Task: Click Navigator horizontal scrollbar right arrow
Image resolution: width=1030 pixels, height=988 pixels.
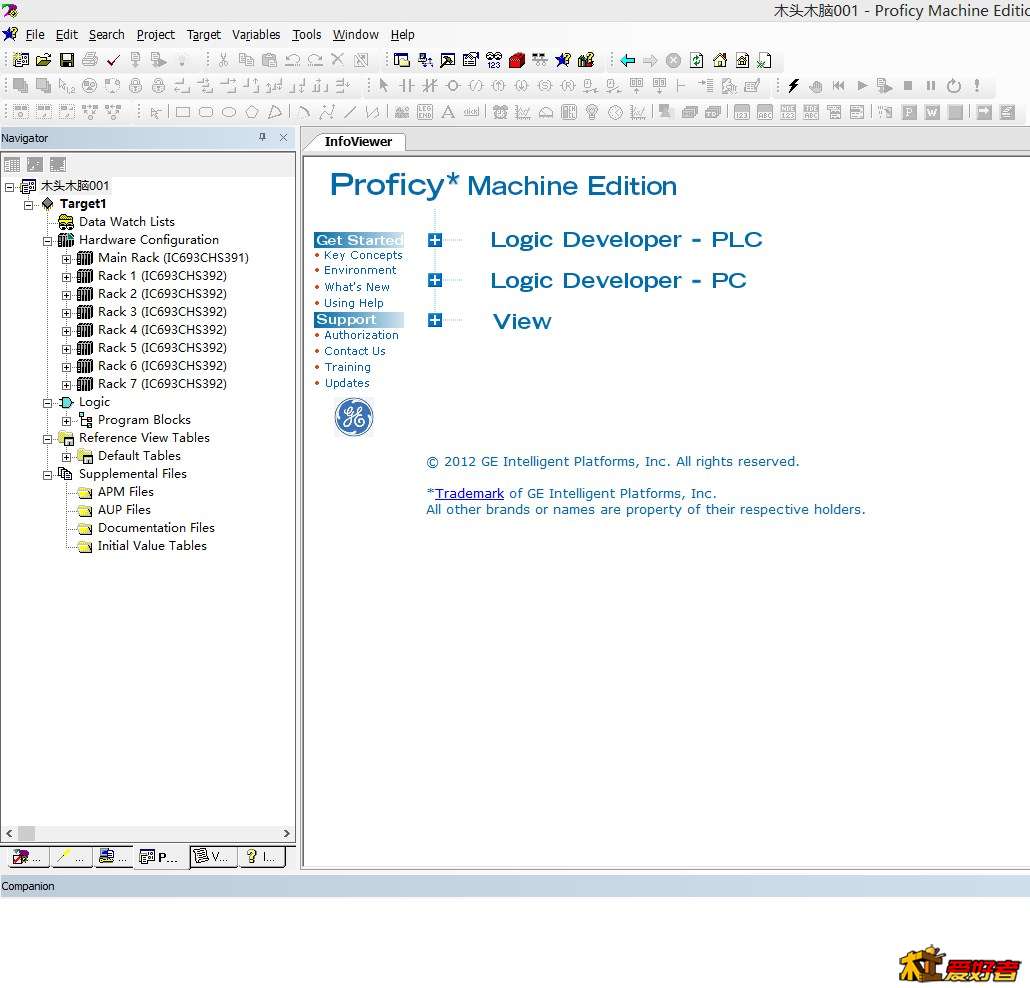Action: point(286,833)
